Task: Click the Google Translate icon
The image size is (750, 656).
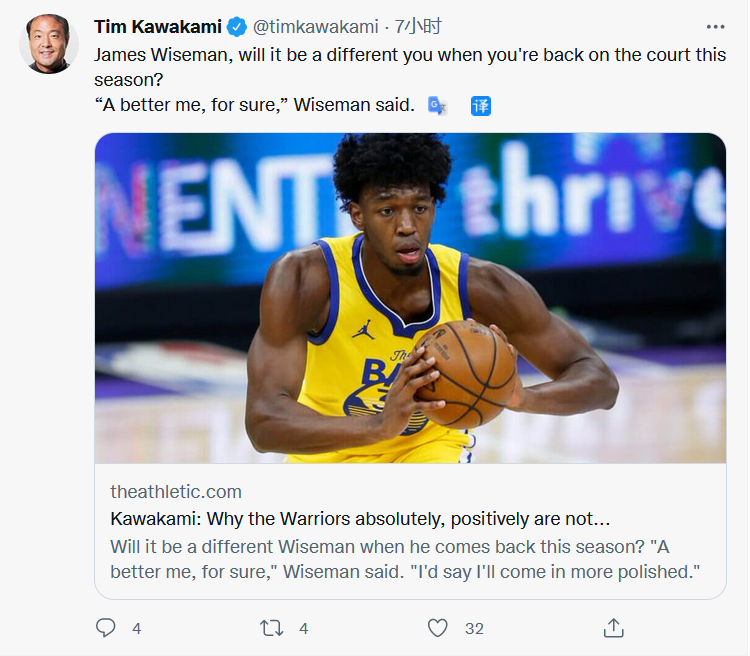Action: pyautogui.click(x=437, y=105)
